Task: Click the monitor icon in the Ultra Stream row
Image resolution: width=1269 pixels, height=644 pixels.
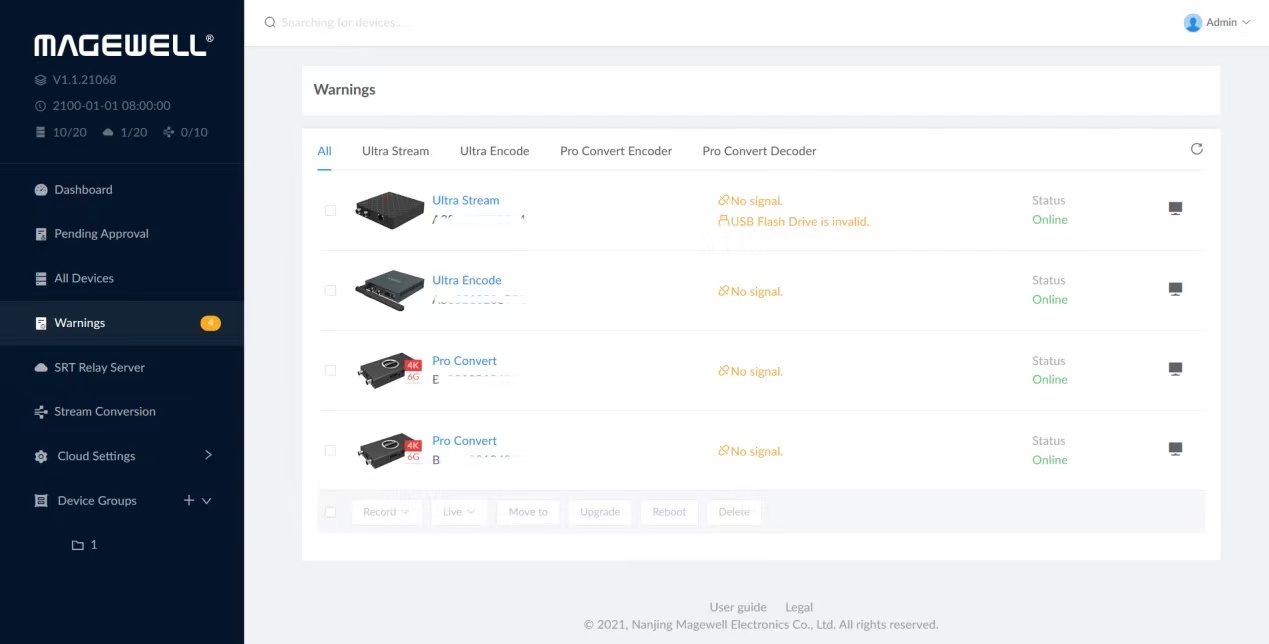Action: pyautogui.click(x=1175, y=208)
